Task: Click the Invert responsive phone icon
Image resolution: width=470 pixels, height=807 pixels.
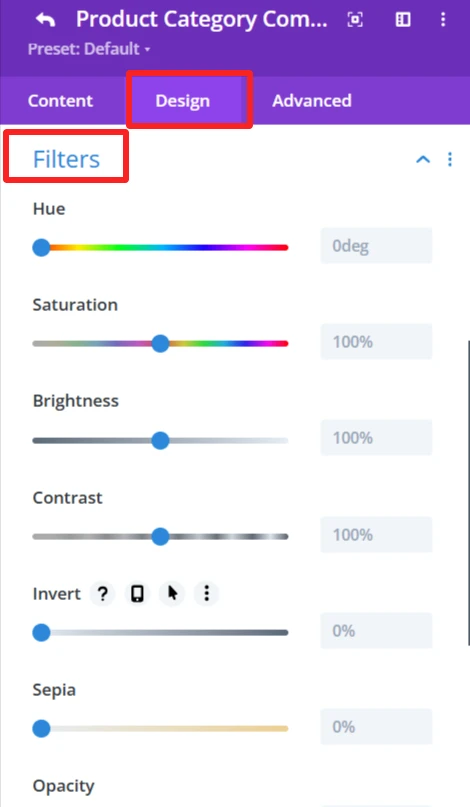Action: point(137,593)
